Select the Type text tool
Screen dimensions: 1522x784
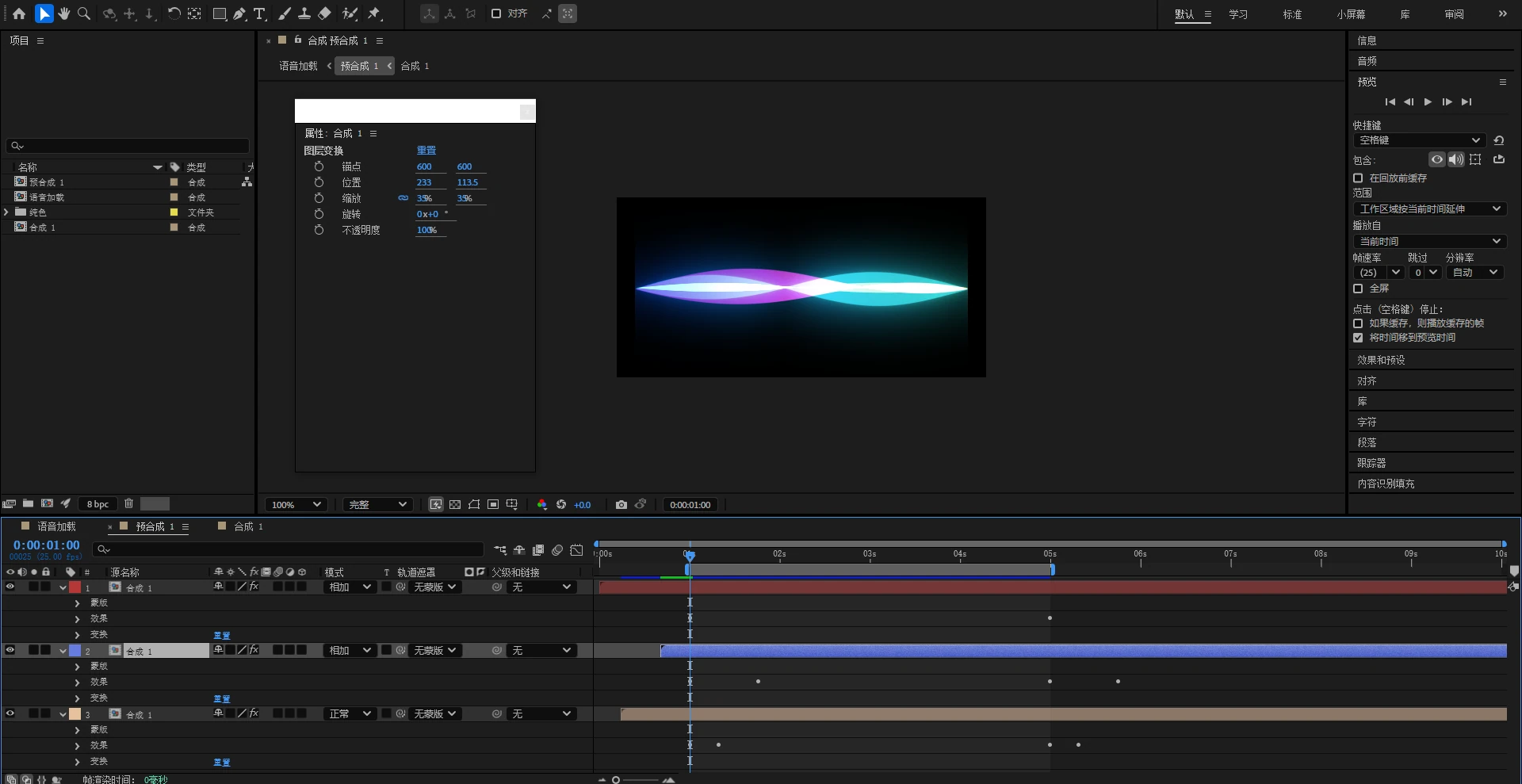(x=259, y=13)
